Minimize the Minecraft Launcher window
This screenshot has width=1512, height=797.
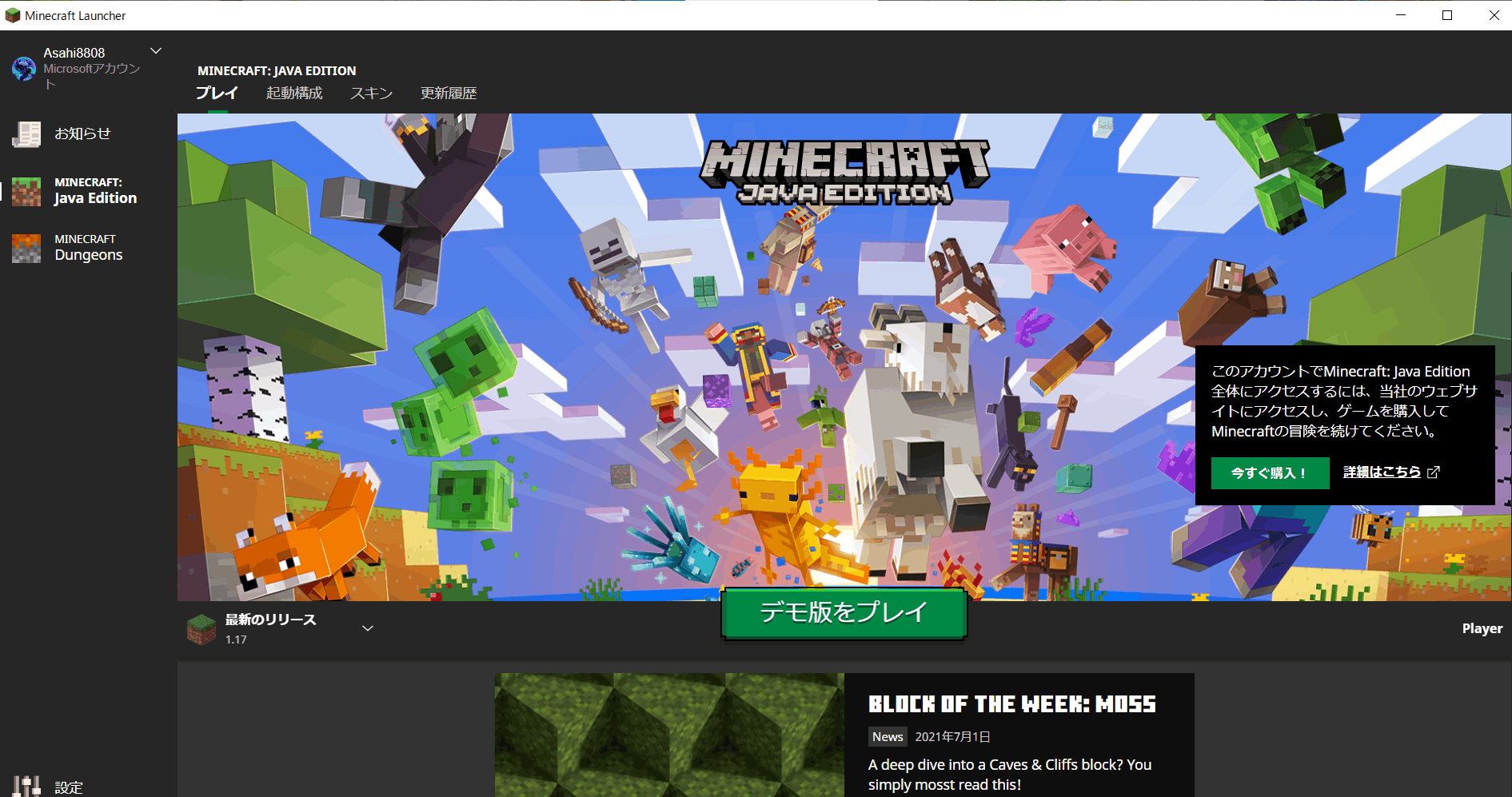[1401, 15]
